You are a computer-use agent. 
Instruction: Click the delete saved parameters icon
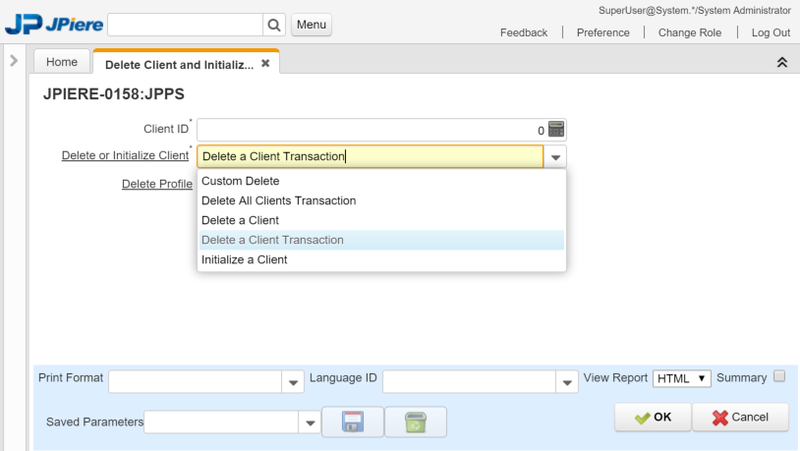point(415,423)
